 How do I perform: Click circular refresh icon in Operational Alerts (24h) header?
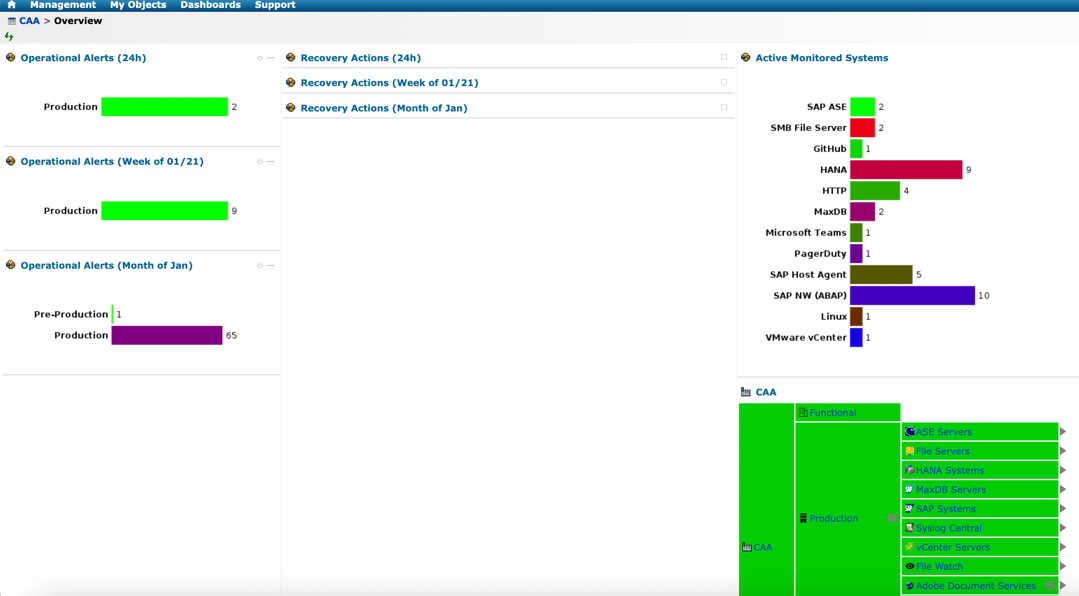pos(259,58)
